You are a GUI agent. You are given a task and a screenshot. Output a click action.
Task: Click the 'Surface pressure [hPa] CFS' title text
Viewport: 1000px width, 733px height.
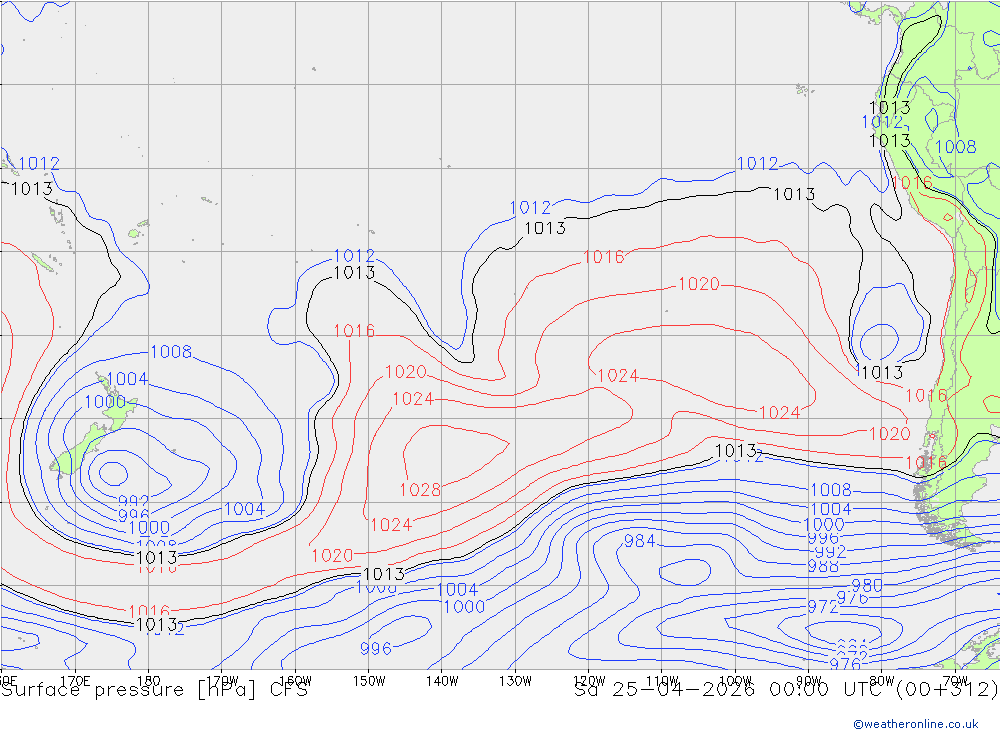tap(154, 690)
